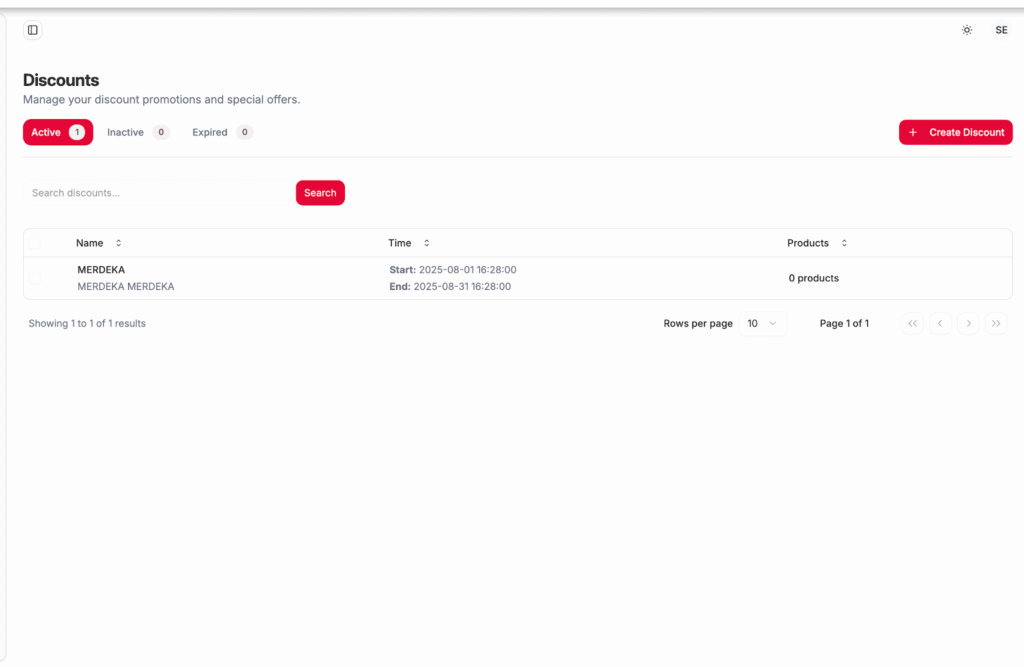Open the Rows per page dropdown
Screen dimensions: 1024x667
[763, 324]
